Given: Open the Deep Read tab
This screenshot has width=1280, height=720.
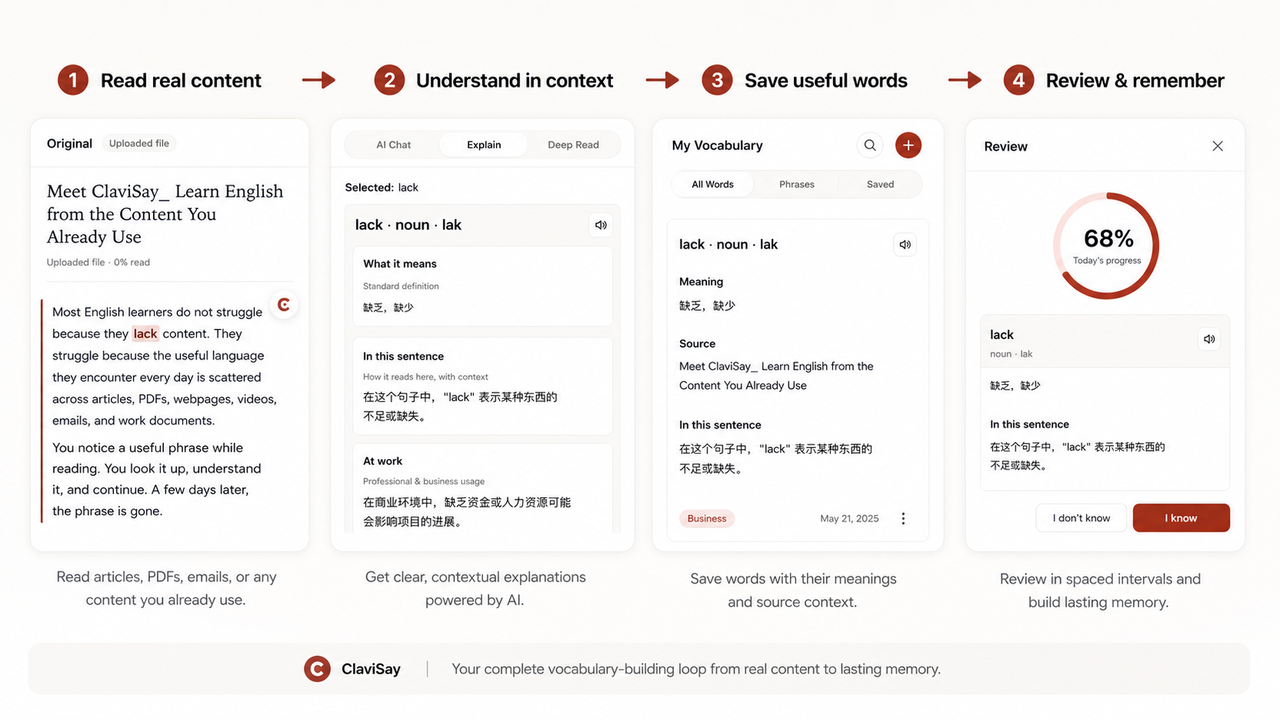Looking at the screenshot, I should 573,145.
